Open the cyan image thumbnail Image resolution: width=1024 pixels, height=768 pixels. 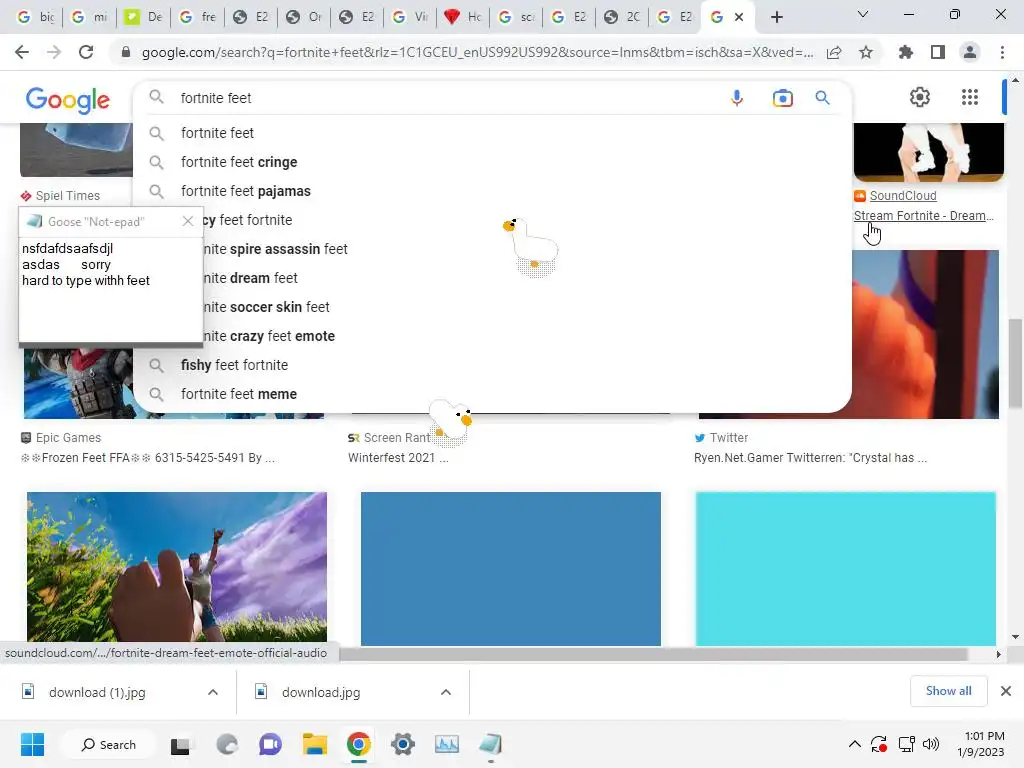[846, 568]
